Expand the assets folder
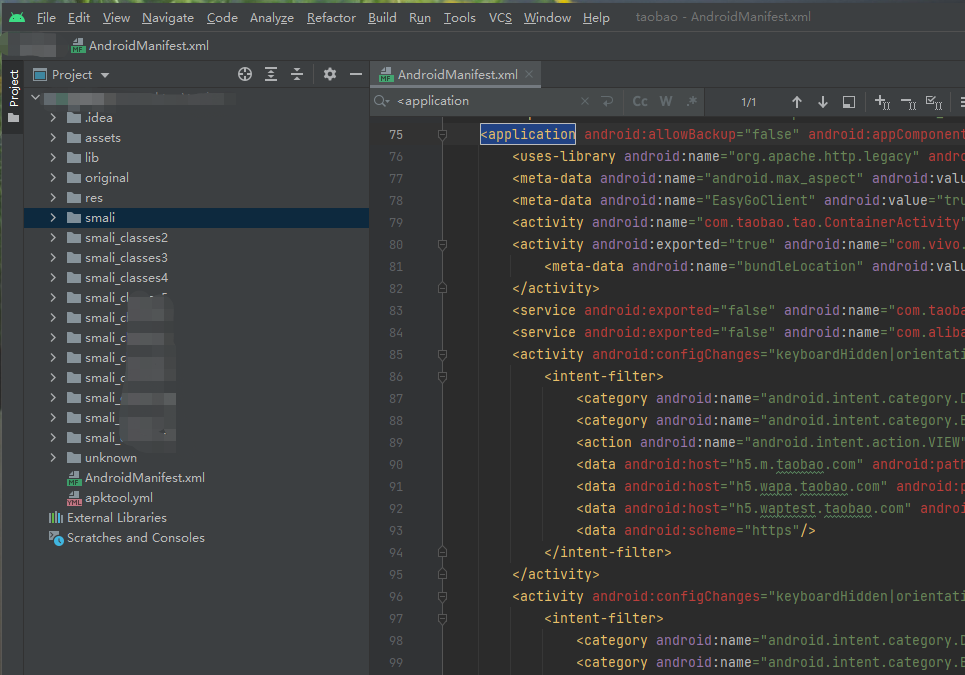The width and height of the screenshot is (965, 675). click(x=52, y=137)
